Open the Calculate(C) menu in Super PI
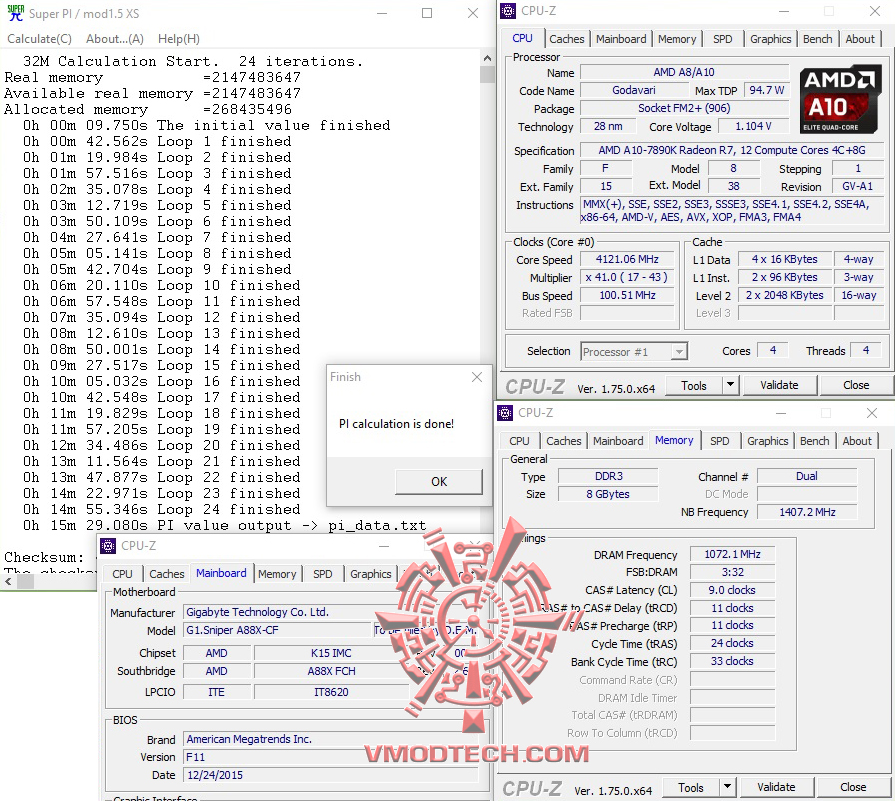 pos(39,39)
